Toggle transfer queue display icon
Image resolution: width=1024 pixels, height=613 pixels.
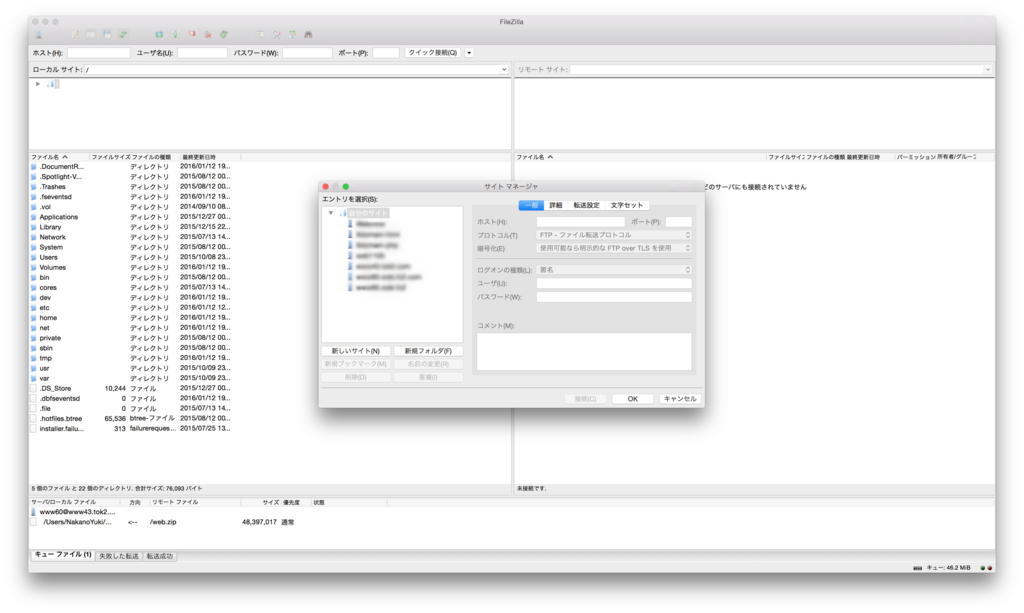123,35
